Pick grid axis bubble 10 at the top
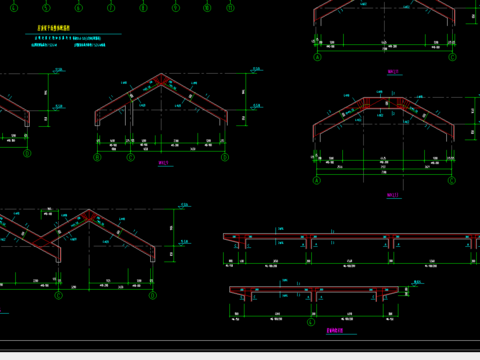This screenshot has height=360, width=480. point(207,8)
